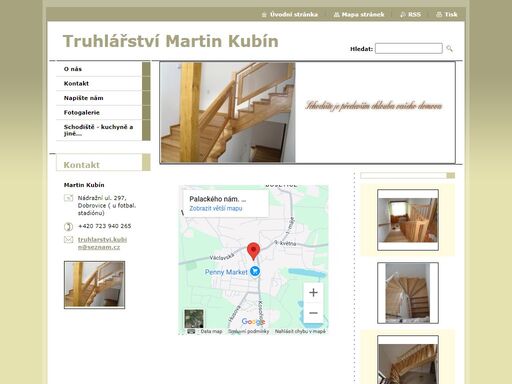Switch map to satellite view thumbnail
The width and height of the screenshot is (512, 384).
point(194,319)
